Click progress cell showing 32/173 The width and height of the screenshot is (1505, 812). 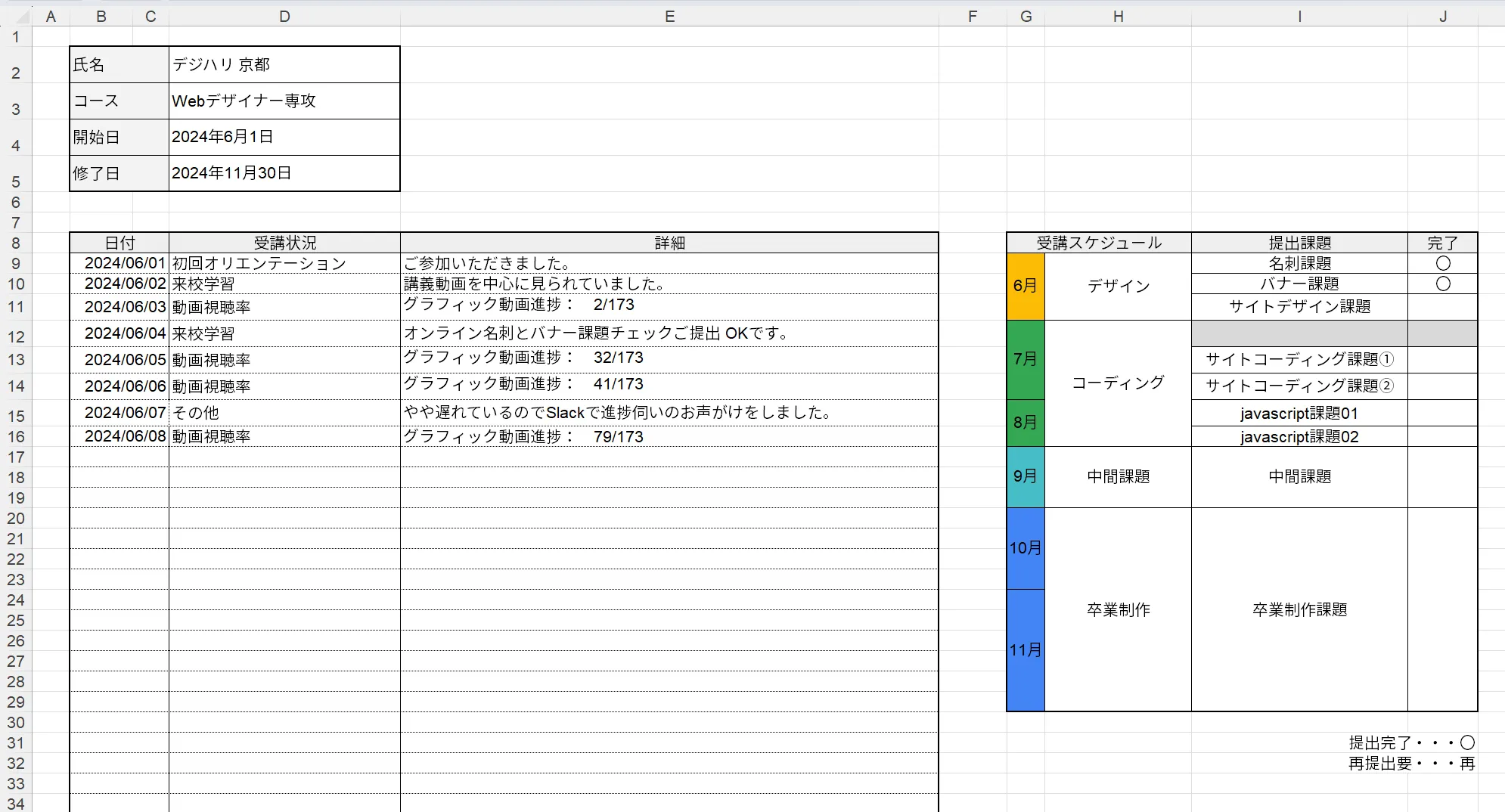coord(669,360)
